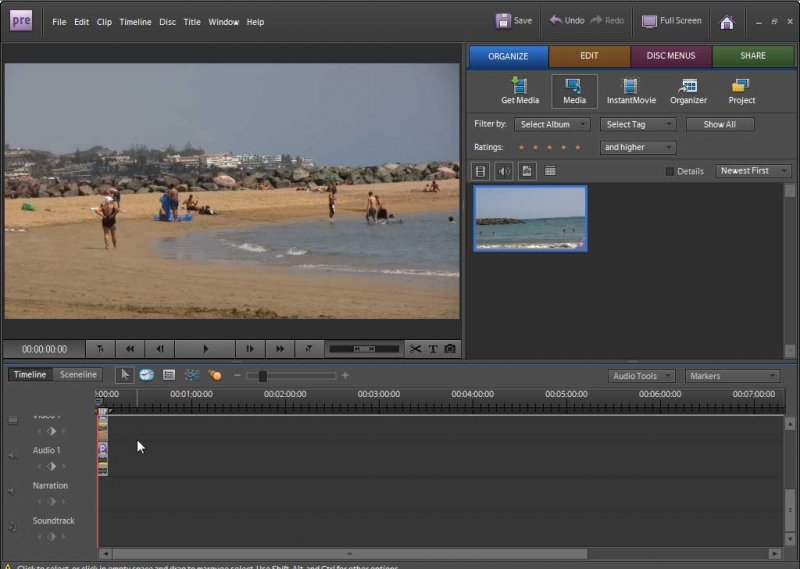
Task: Open the Get Media panel
Action: tap(519, 91)
